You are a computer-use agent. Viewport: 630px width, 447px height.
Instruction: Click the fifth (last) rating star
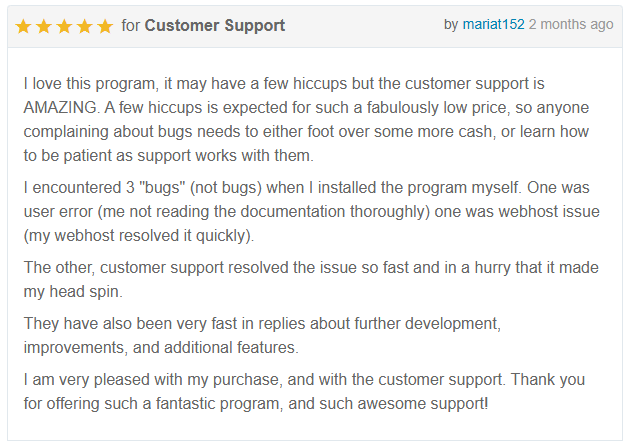click(104, 26)
